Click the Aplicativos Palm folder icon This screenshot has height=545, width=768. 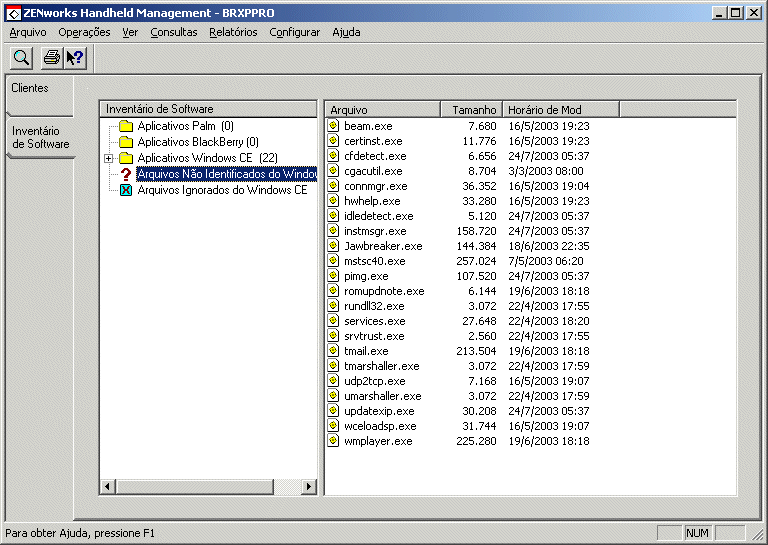point(126,126)
